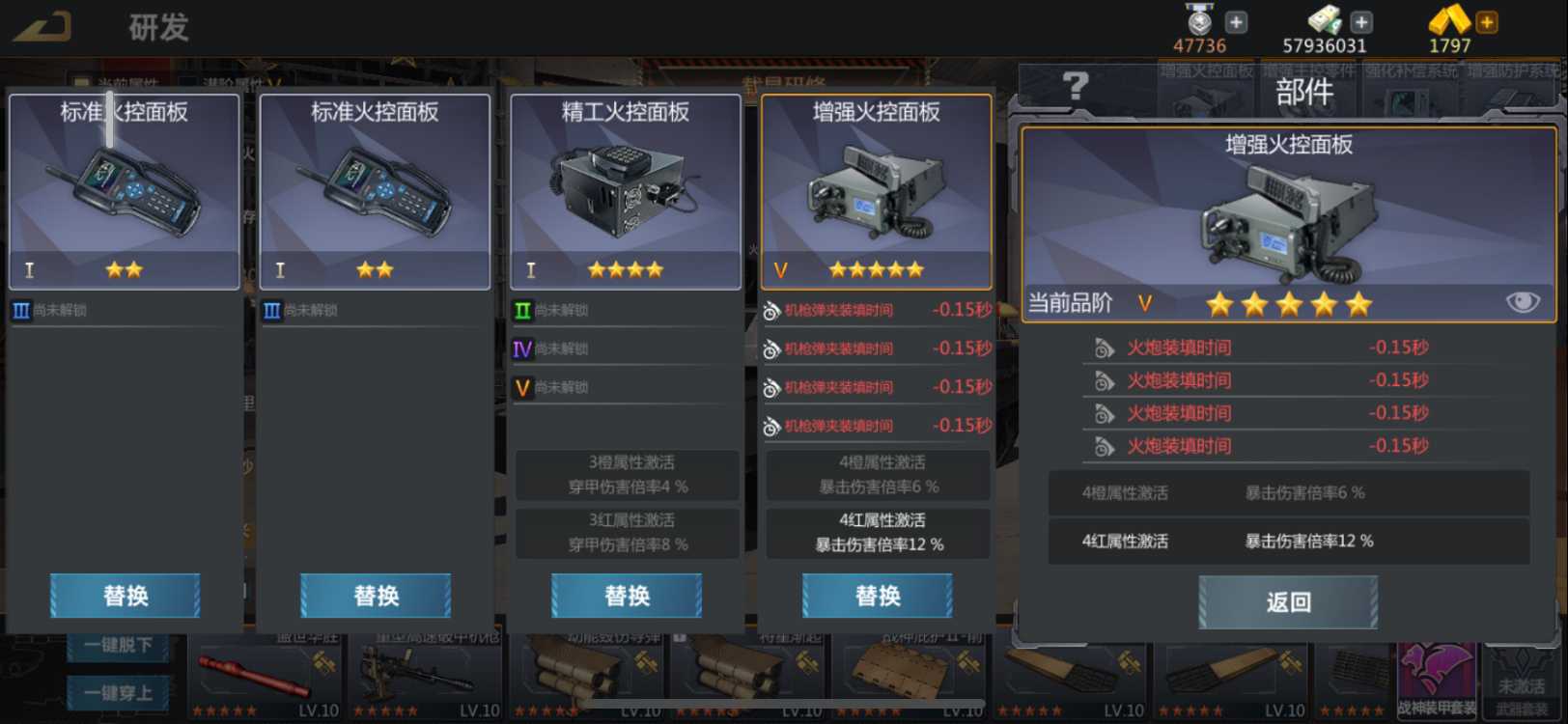
Task: Add medals with the plus beside 47736
Action: point(1236,21)
